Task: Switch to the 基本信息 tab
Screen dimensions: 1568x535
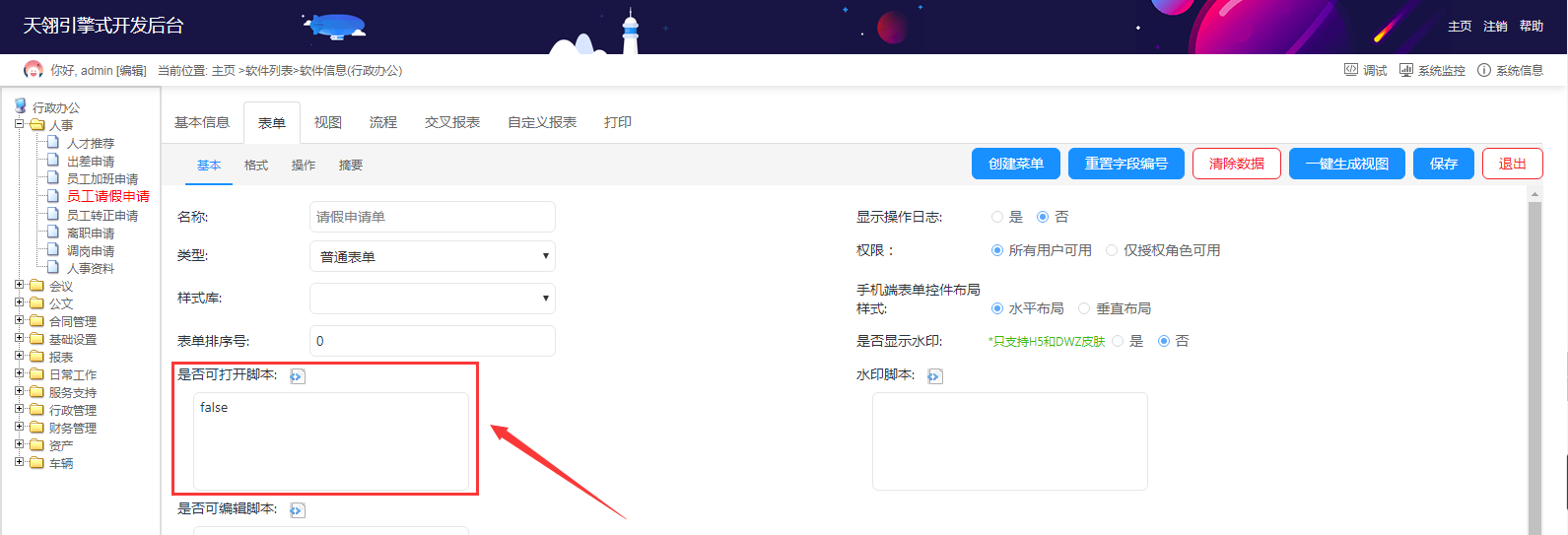Action: point(202,122)
